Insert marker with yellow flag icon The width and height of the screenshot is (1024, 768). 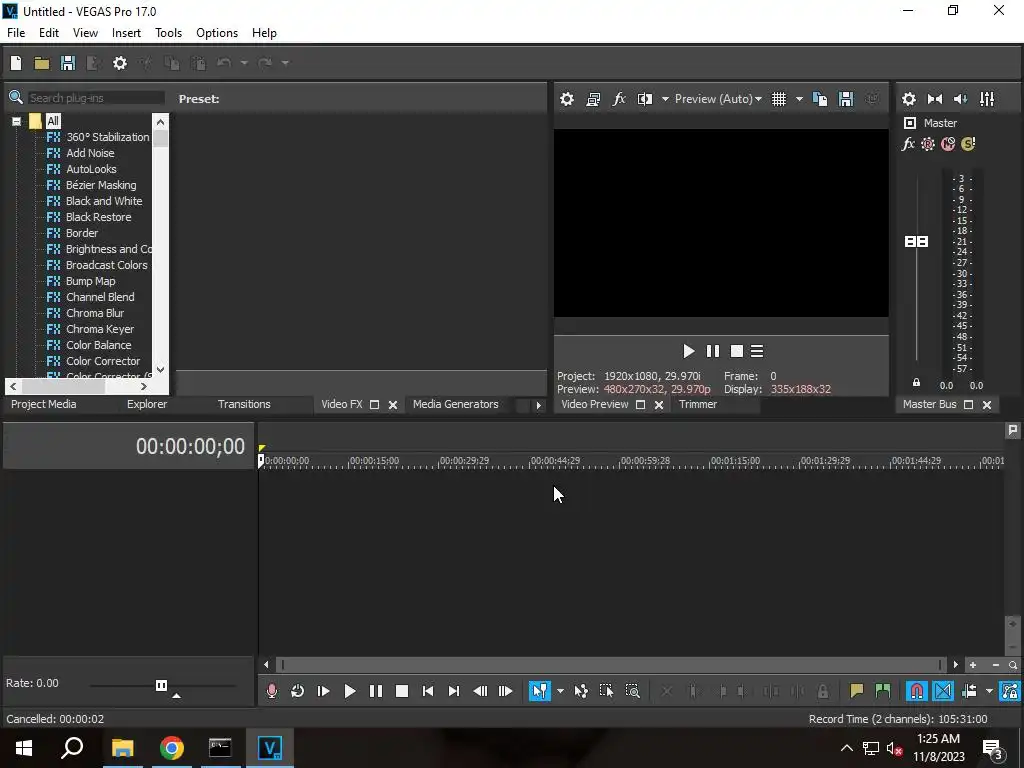coord(856,691)
